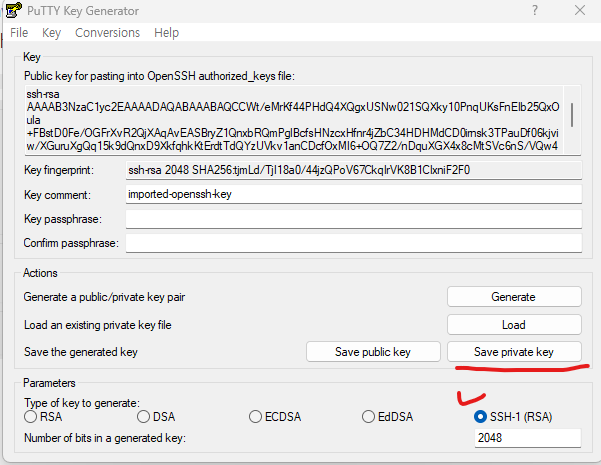This screenshot has width=601, height=465.
Task: Open the Conversions menu
Action: 107,33
